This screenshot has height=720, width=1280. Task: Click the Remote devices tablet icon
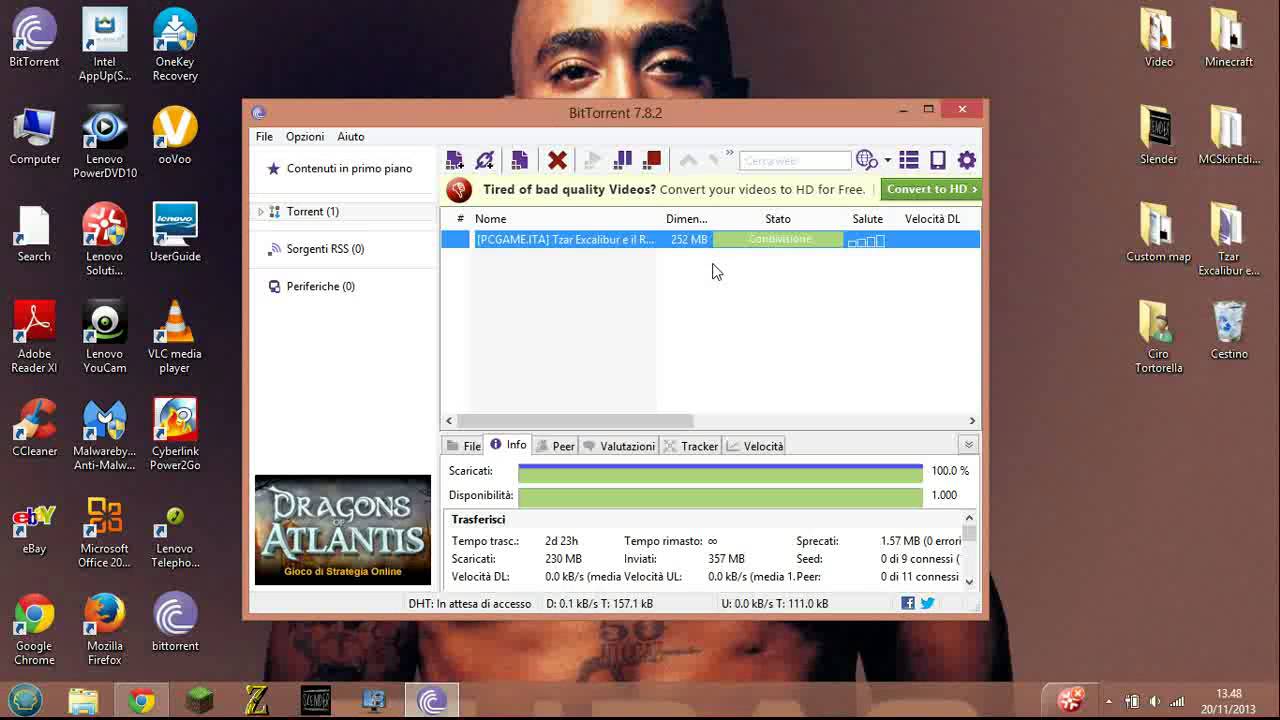[938, 160]
